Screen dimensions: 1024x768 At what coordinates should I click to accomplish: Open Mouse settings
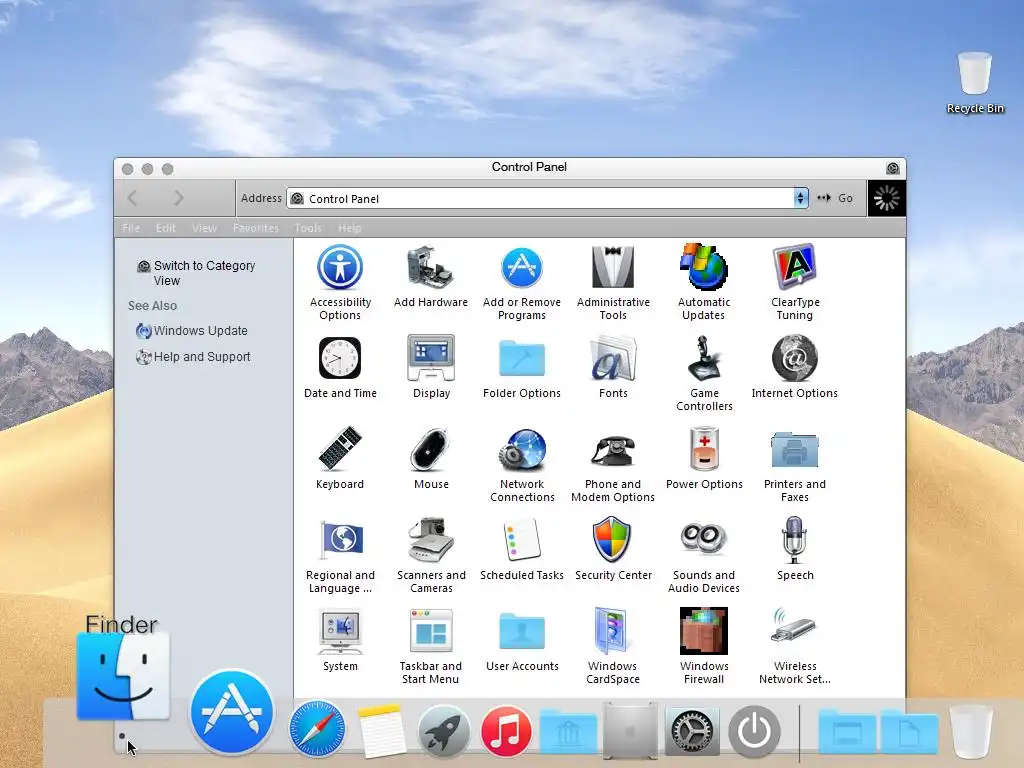pyautogui.click(x=431, y=457)
